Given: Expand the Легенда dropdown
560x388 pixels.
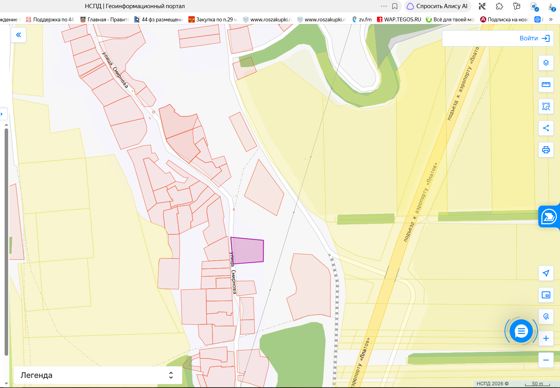Looking at the screenshot, I should pos(98,375).
